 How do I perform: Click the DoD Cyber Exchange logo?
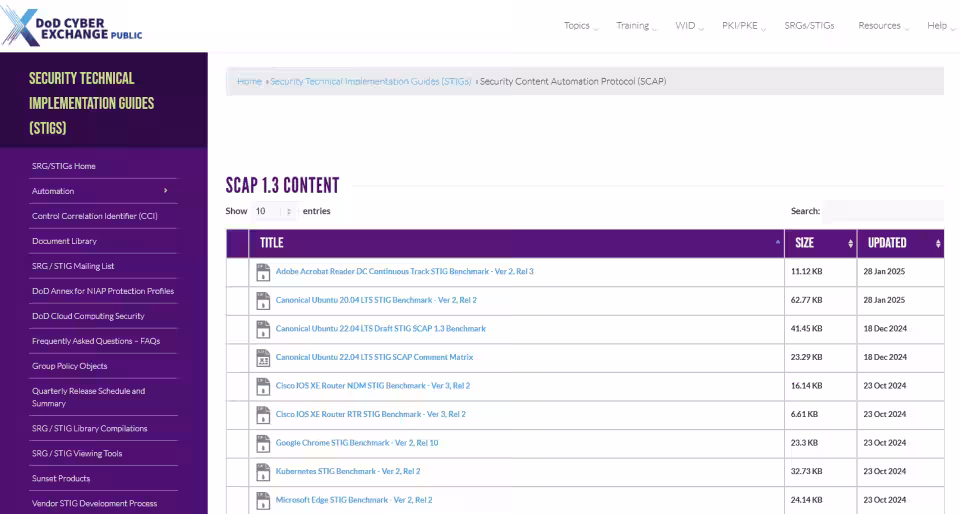[72, 26]
